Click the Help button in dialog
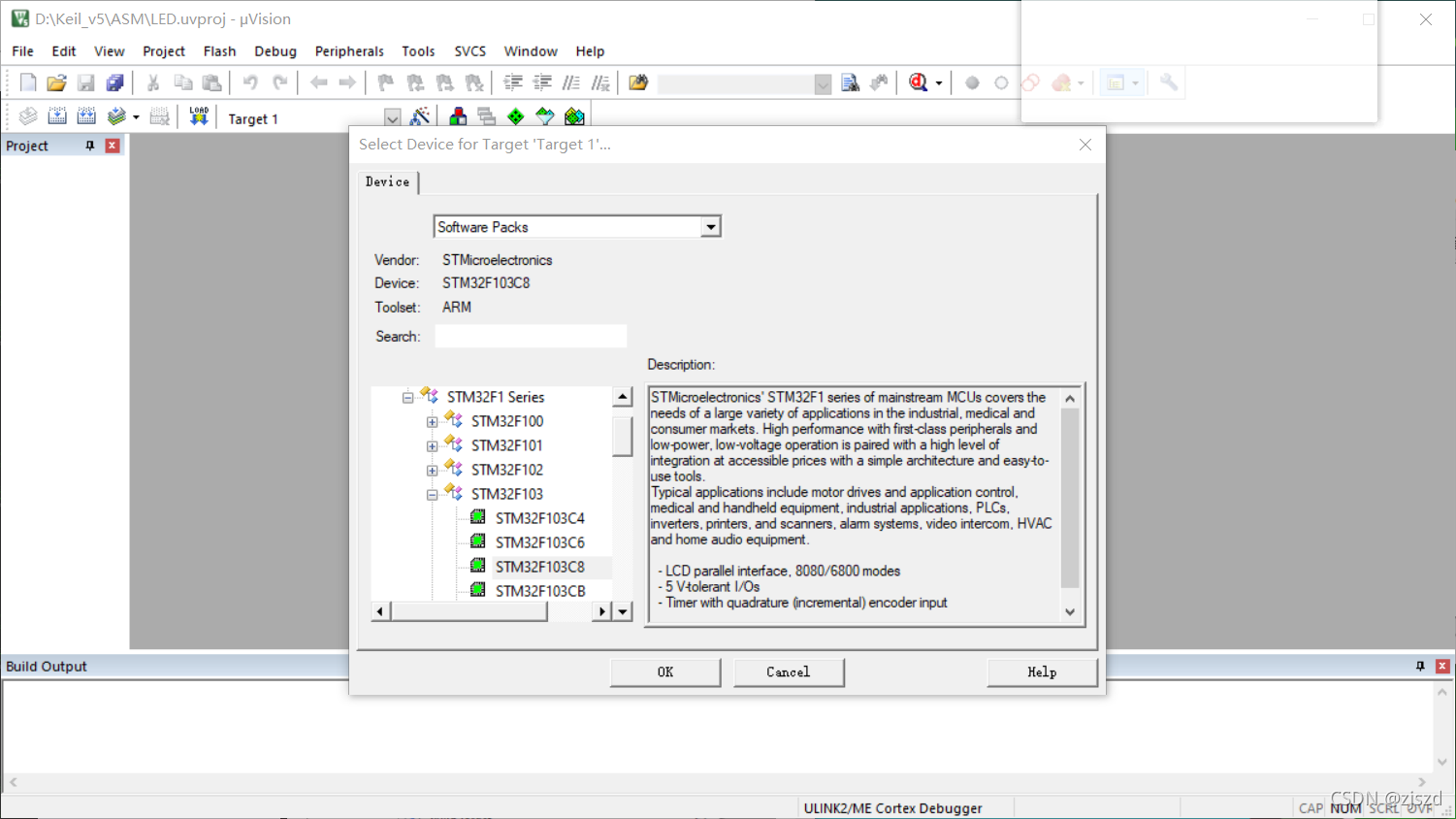 (1042, 672)
